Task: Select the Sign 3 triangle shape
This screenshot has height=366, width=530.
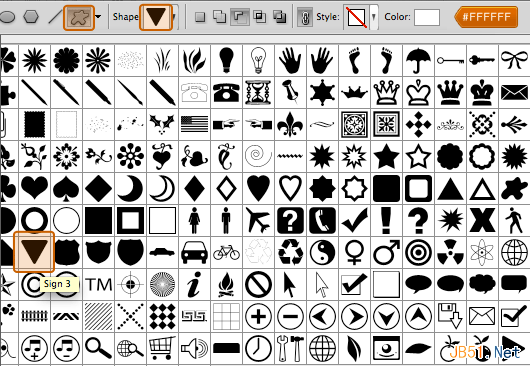Action: pos(34,252)
